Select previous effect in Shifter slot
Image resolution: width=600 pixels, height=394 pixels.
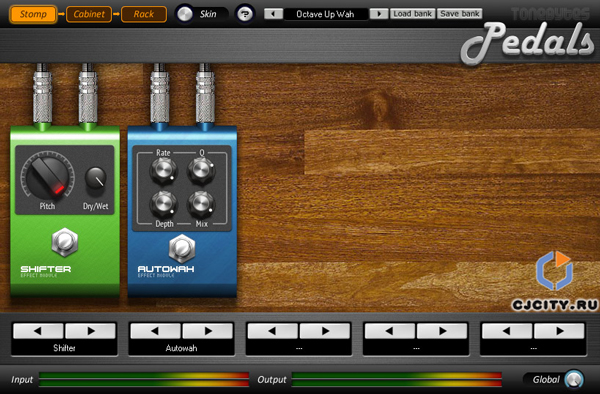coord(38,331)
